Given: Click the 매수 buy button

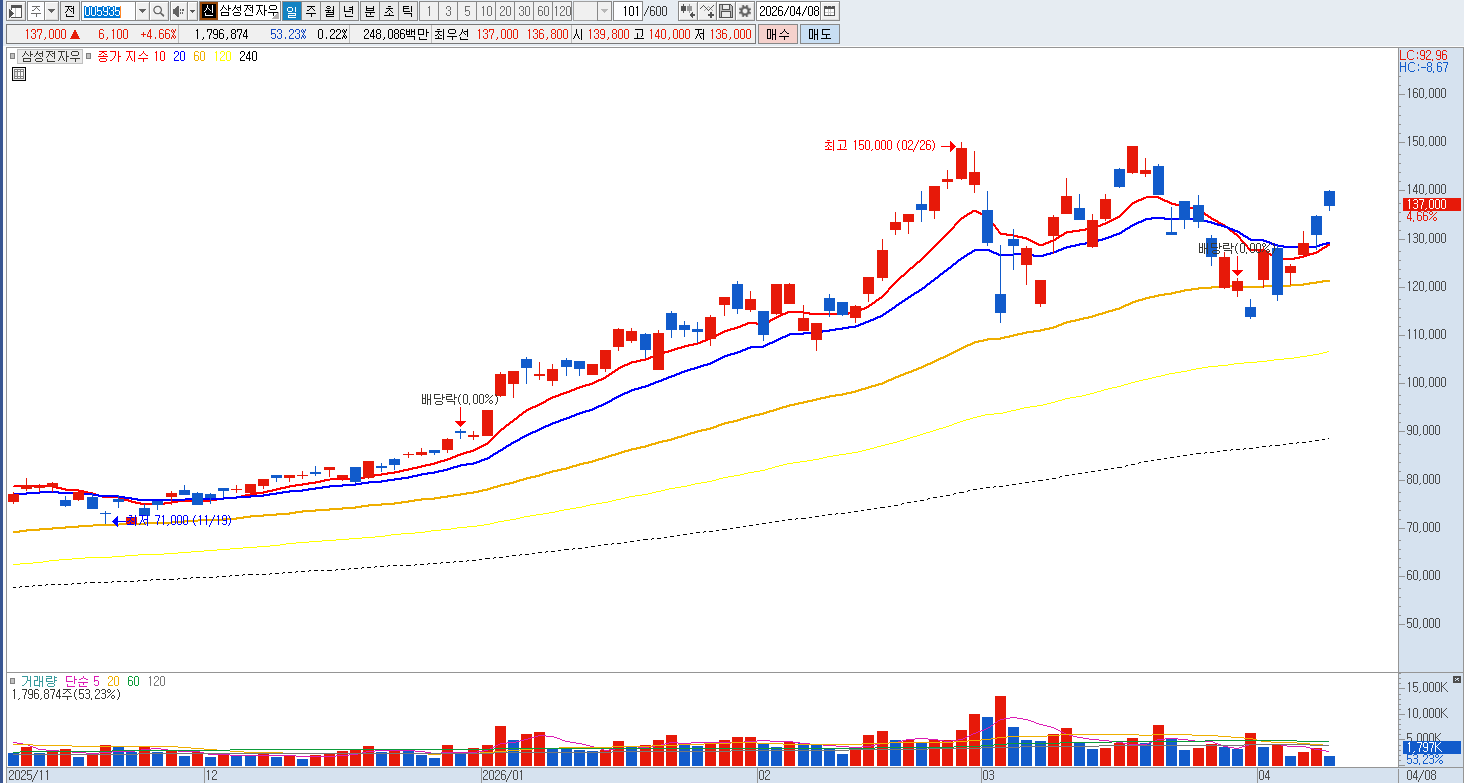Looking at the screenshot, I should pyautogui.click(x=777, y=34).
